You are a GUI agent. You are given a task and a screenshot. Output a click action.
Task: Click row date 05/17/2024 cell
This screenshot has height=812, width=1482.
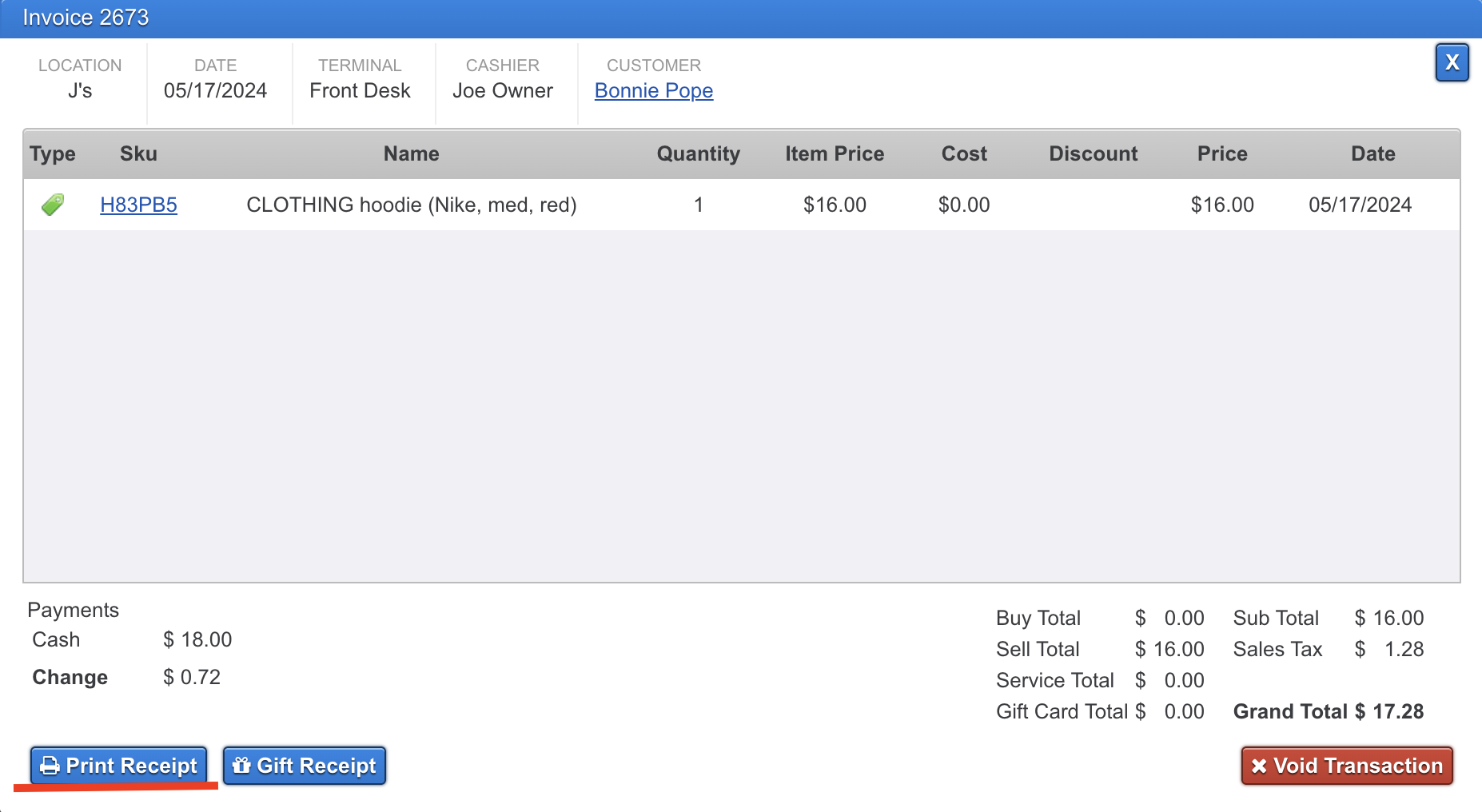[1360, 205]
